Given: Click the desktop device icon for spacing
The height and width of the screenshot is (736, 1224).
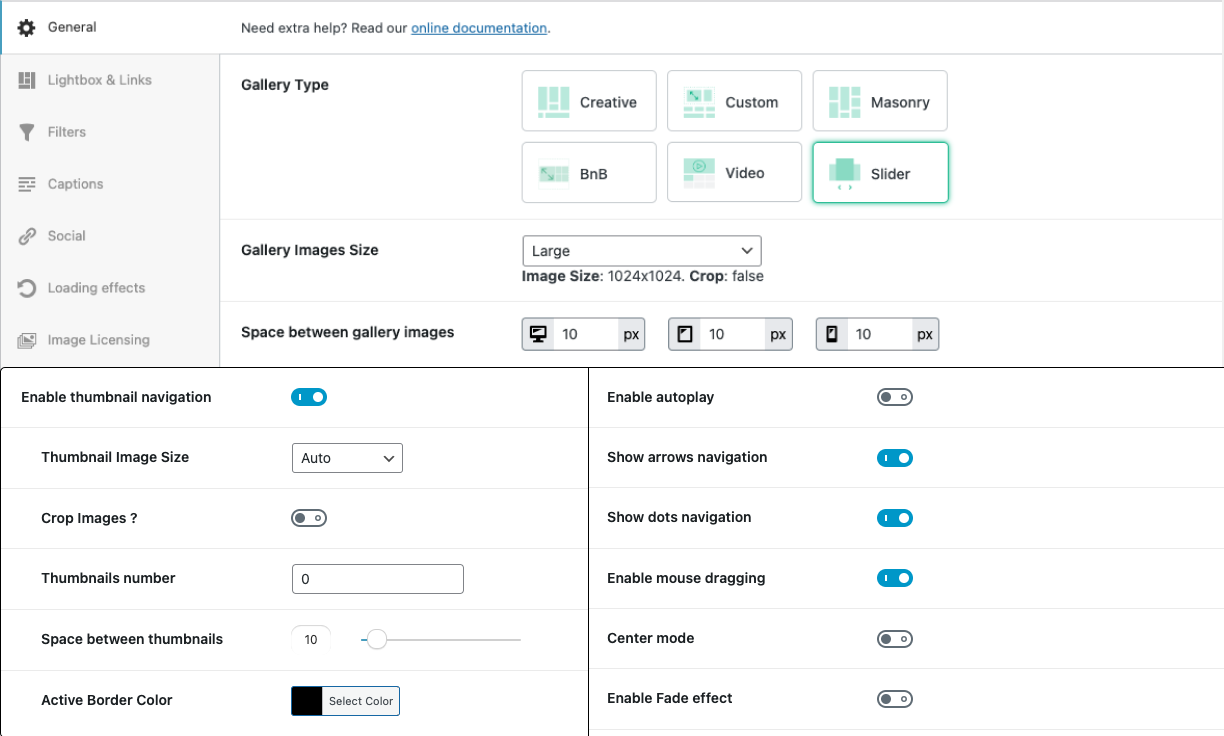Looking at the screenshot, I should [538, 335].
